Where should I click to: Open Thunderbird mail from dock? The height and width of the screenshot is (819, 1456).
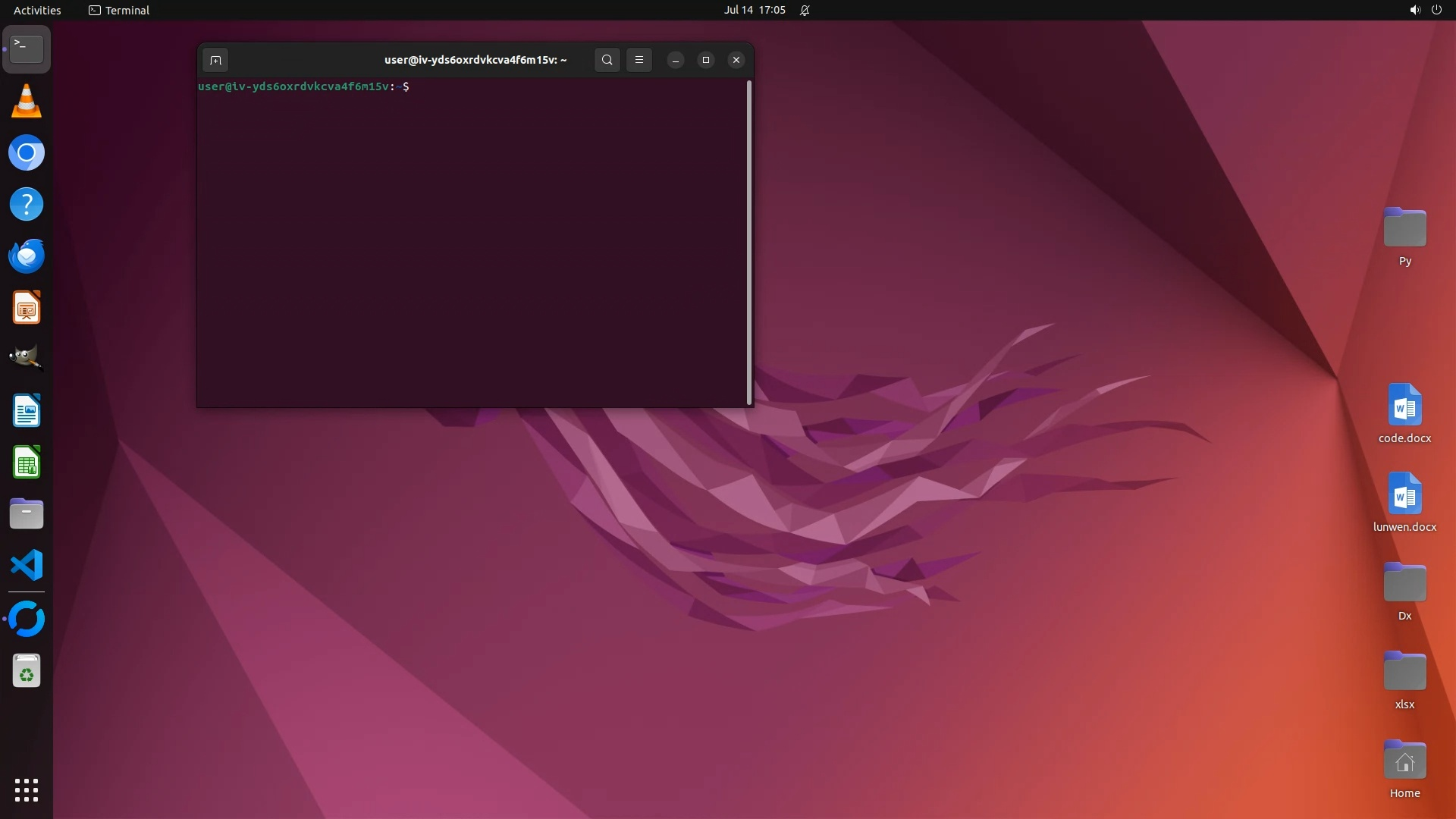pyautogui.click(x=27, y=256)
